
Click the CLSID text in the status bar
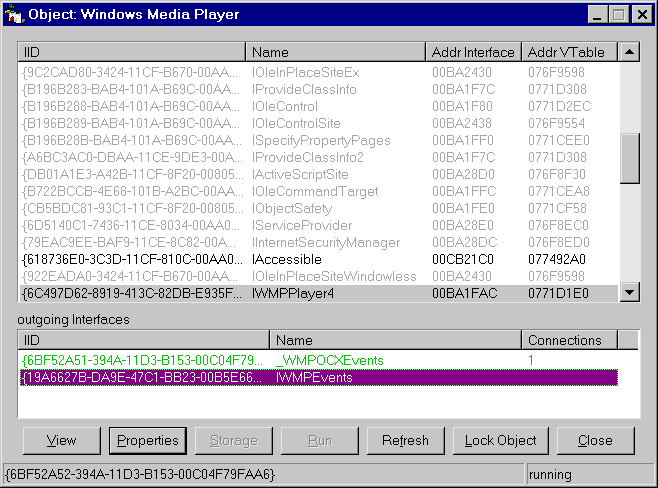[x=140, y=475]
